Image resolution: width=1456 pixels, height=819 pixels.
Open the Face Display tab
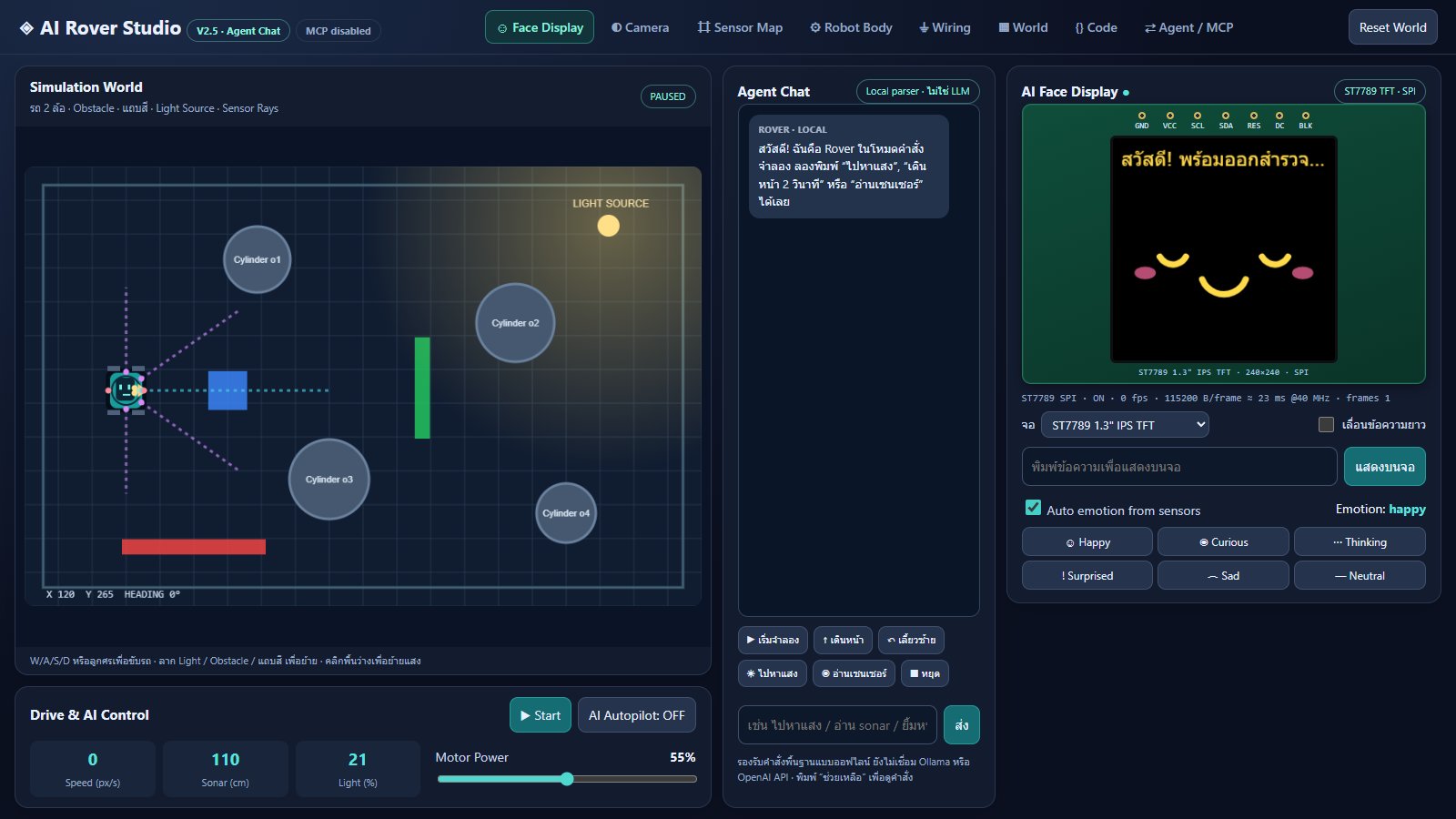pyautogui.click(x=540, y=27)
